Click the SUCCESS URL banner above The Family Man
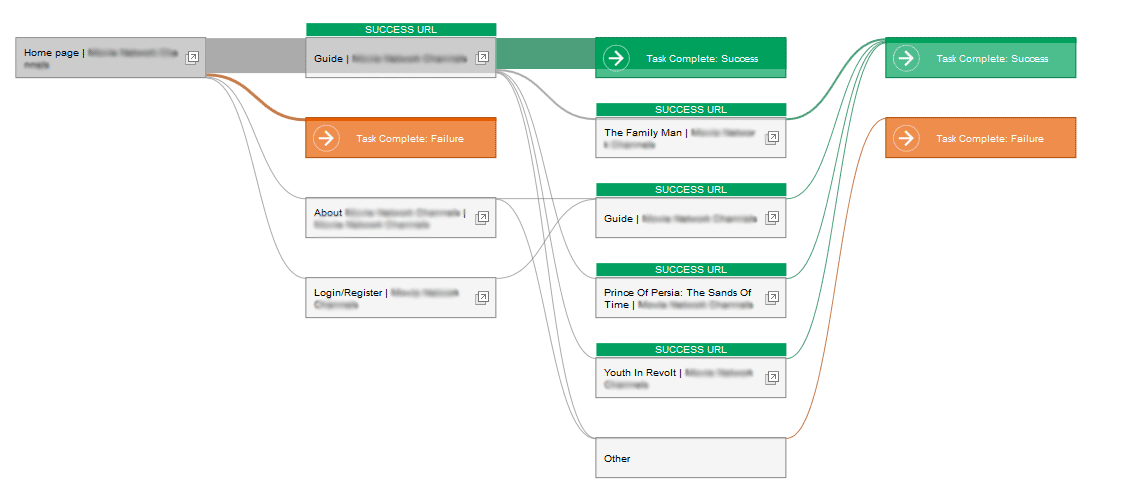Image resolution: width=1132 pixels, height=497 pixels. click(690, 109)
